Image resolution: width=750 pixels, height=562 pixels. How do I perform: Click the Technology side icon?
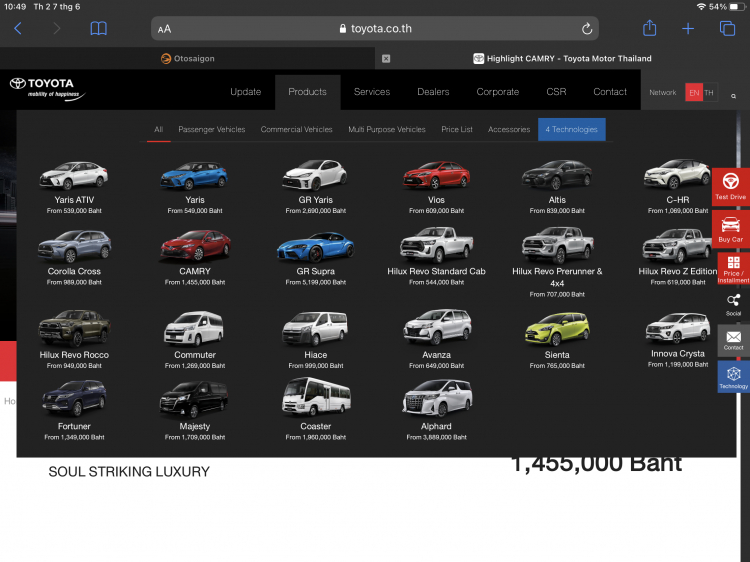733,377
